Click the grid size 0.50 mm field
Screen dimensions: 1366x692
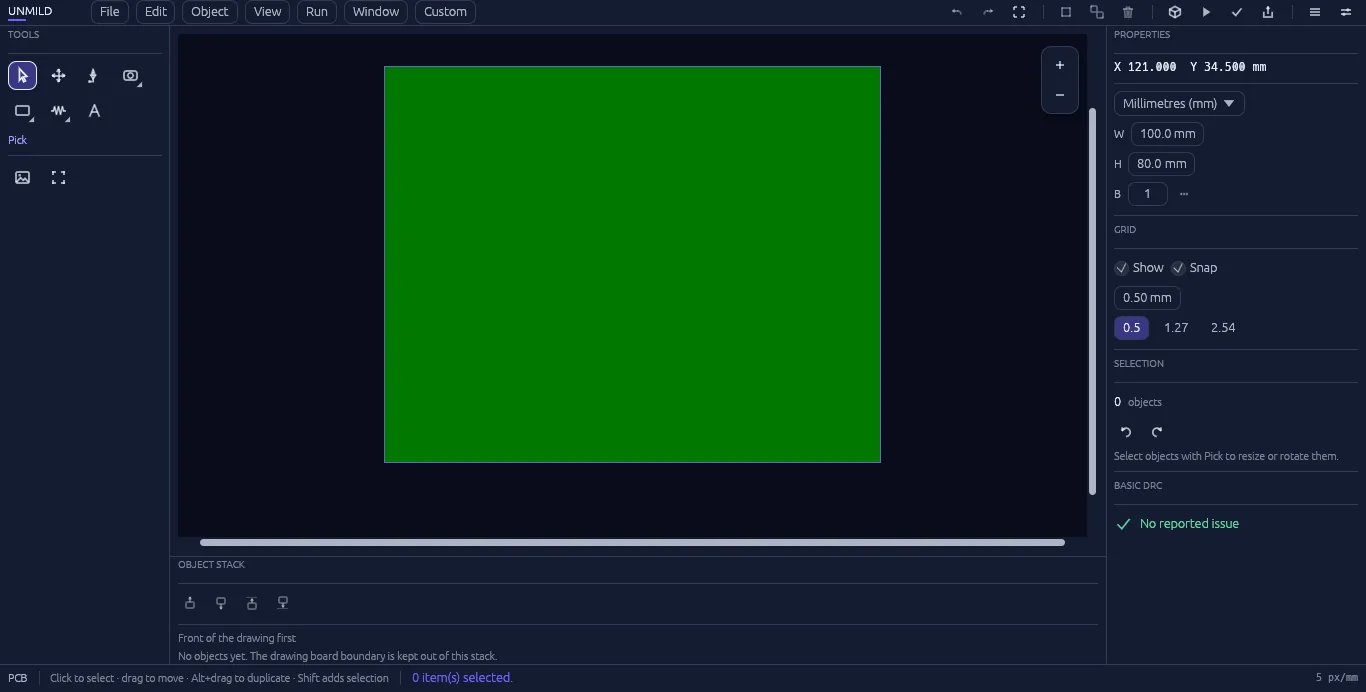pyautogui.click(x=1147, y=298)
